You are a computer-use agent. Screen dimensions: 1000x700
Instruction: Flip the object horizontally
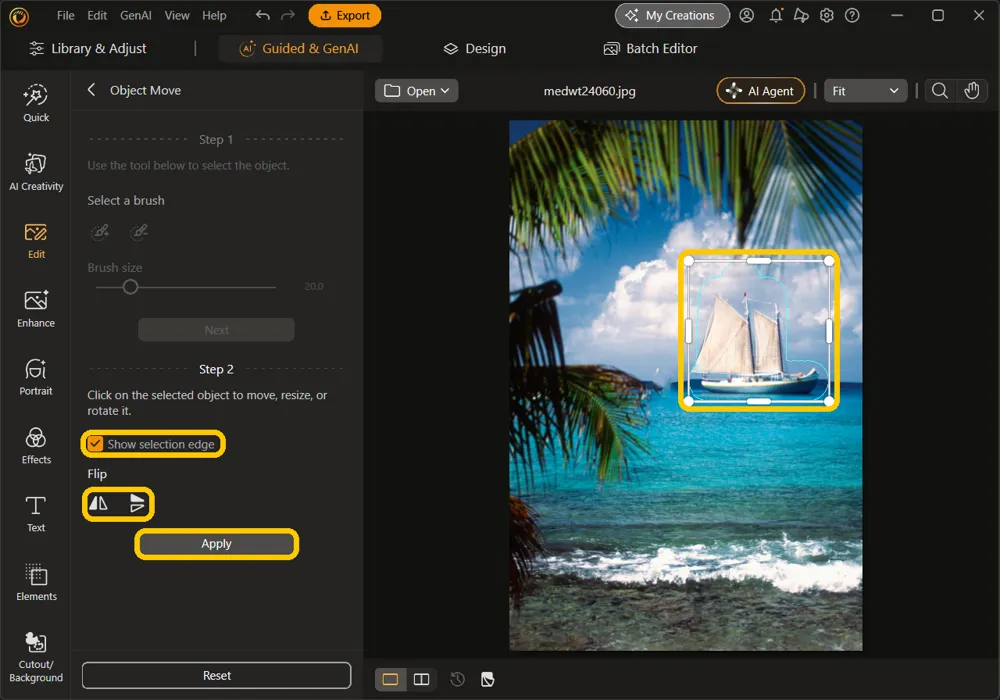(x=98, y=504)
